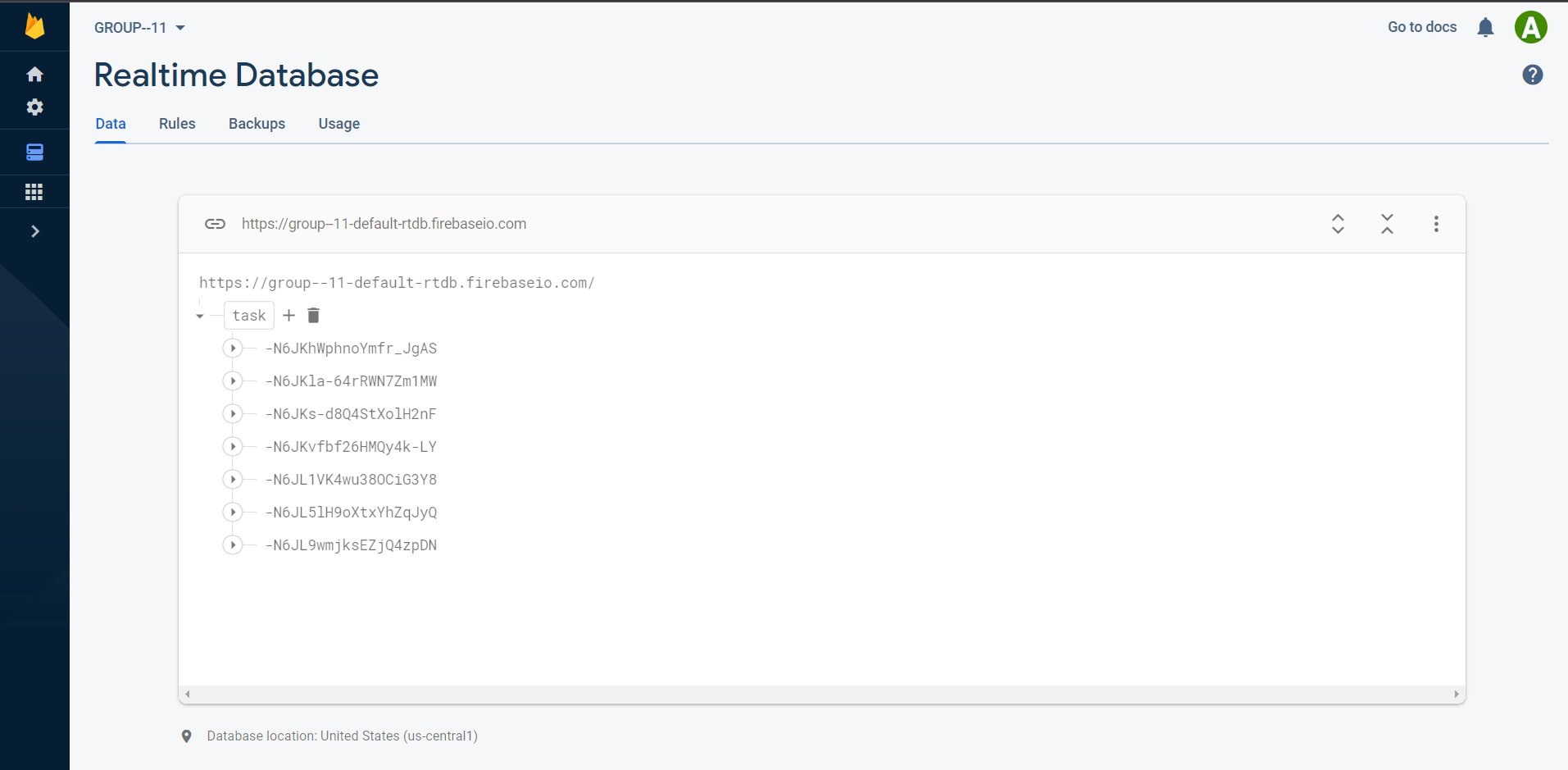
Task: Click the Go to docs link
Action: [1421, 27]
